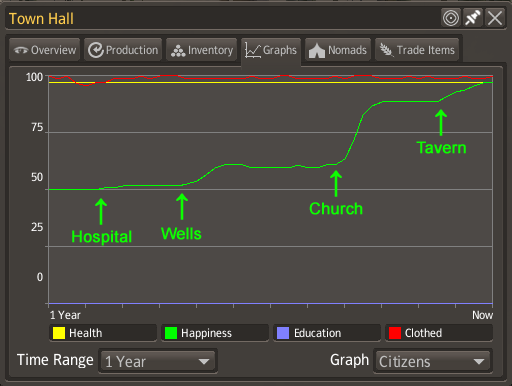Click the 'Now' axis label
The height and width of the screenshot is (386, 512).
pyautogui.click(x=482, y=315)
